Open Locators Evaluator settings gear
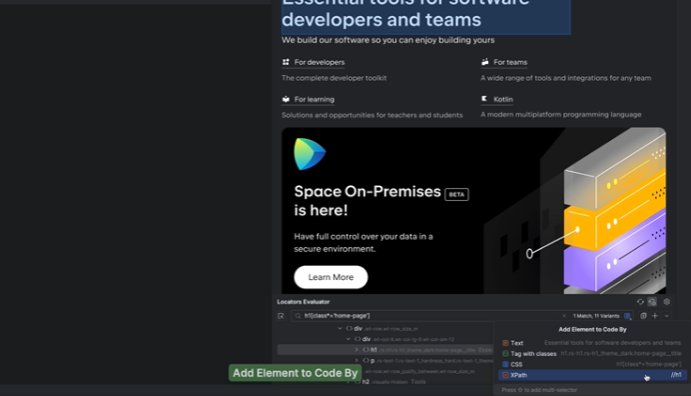 click(667, 302)
